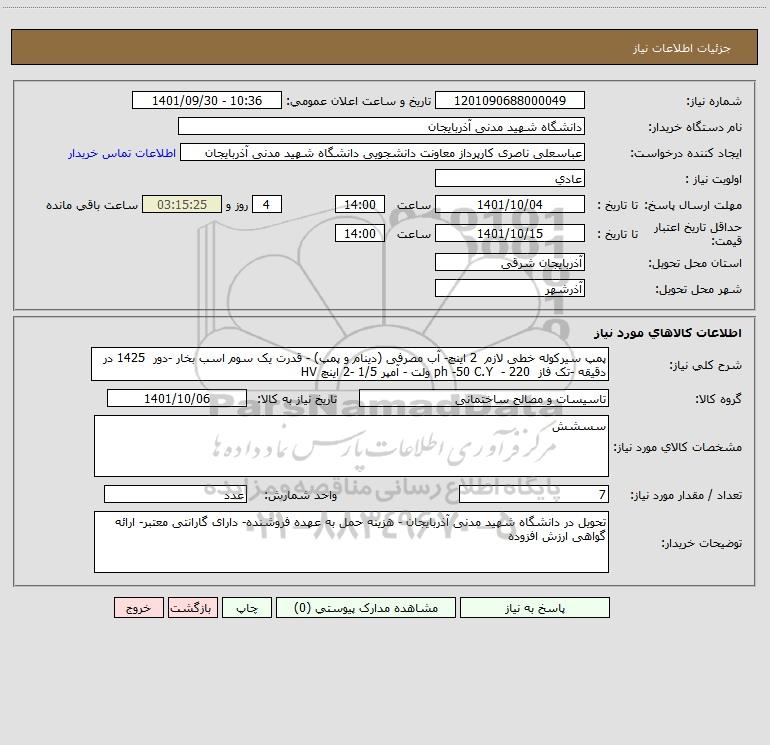Click the بازگشت back button

point(192,607)
